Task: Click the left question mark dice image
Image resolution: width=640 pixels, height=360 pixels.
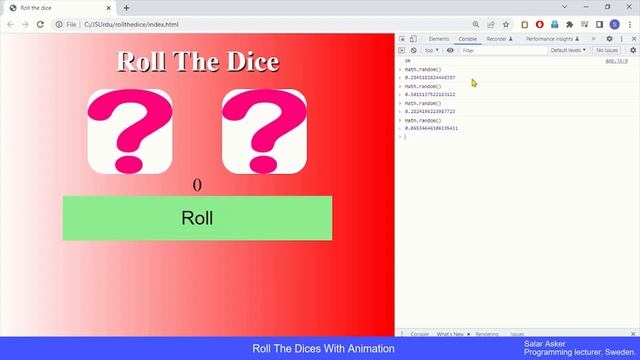Action: [130, 131]
